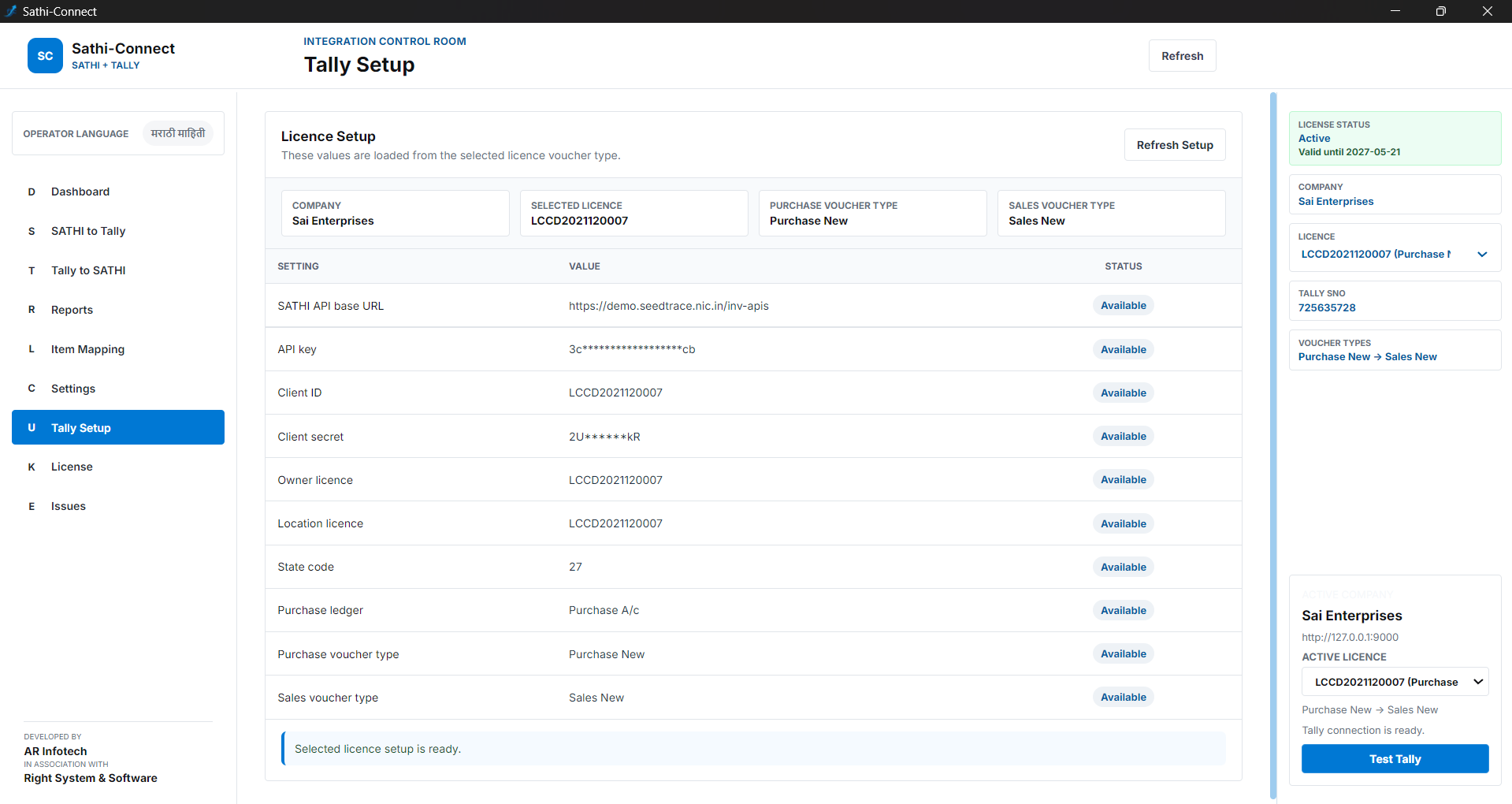This screenshot has width=1512, height=804.
Task: Open the Issues page
Action: pyautogui.click(x=118, y=506)
